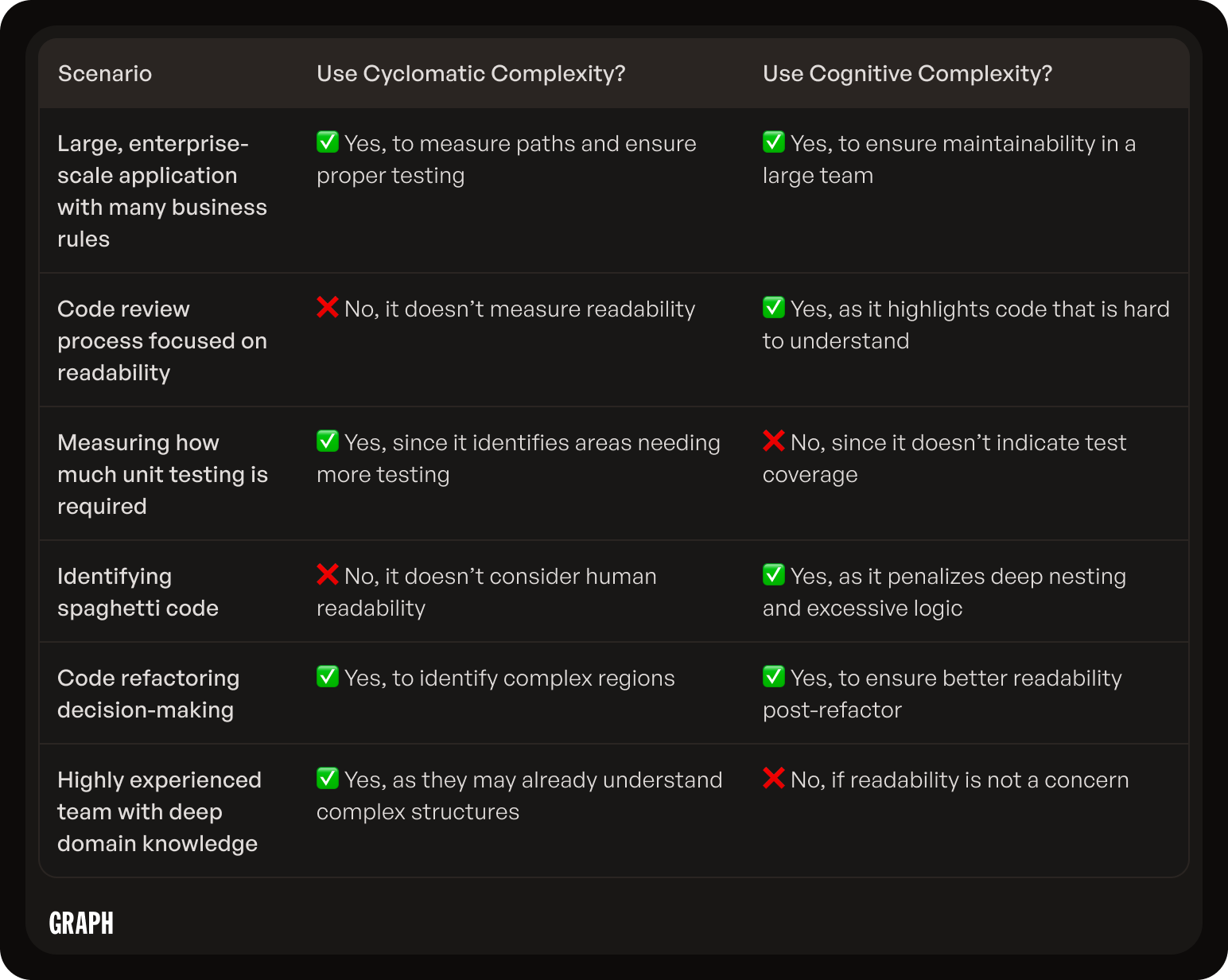Click red X beside 'No, if readability is not a concern'

(774, 778)
